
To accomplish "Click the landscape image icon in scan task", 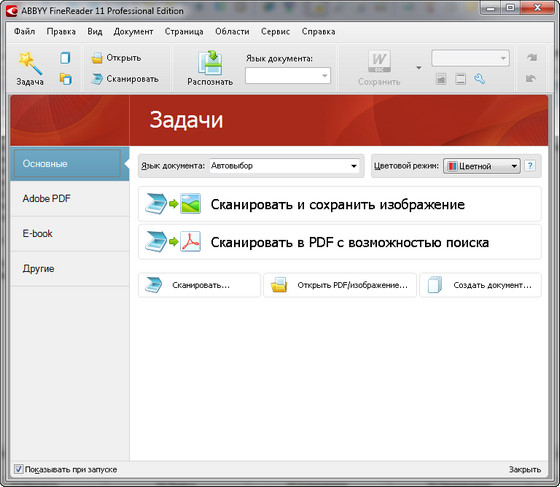I will [x=190, y=204].
